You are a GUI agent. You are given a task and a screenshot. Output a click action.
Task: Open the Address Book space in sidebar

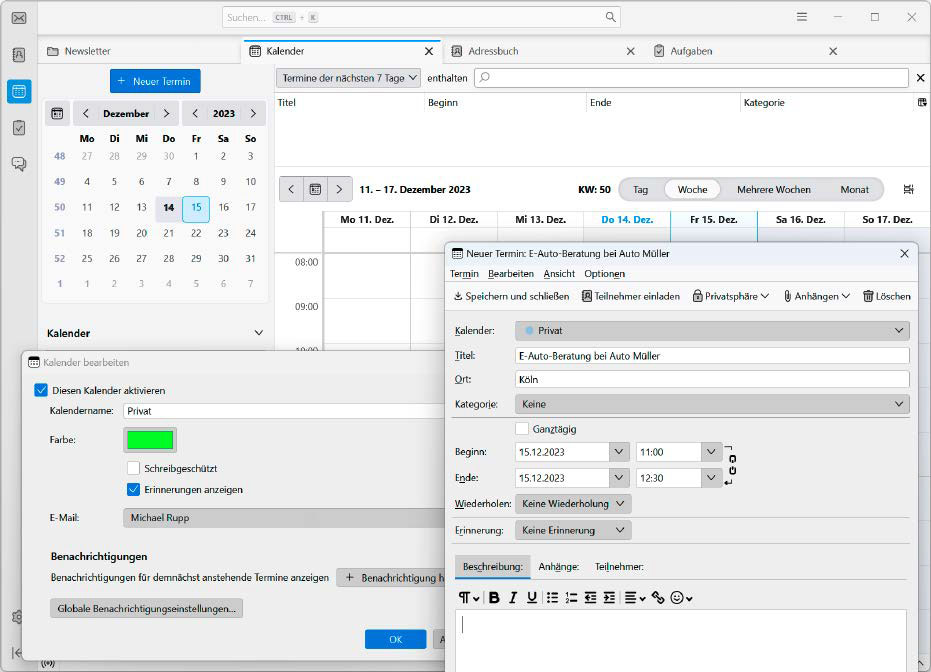pyautogui.click(x=19, y=55)
